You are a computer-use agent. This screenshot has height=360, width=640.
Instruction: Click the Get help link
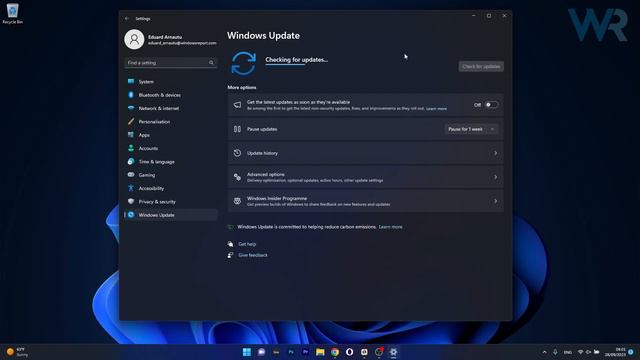click(x=247, y=244)
